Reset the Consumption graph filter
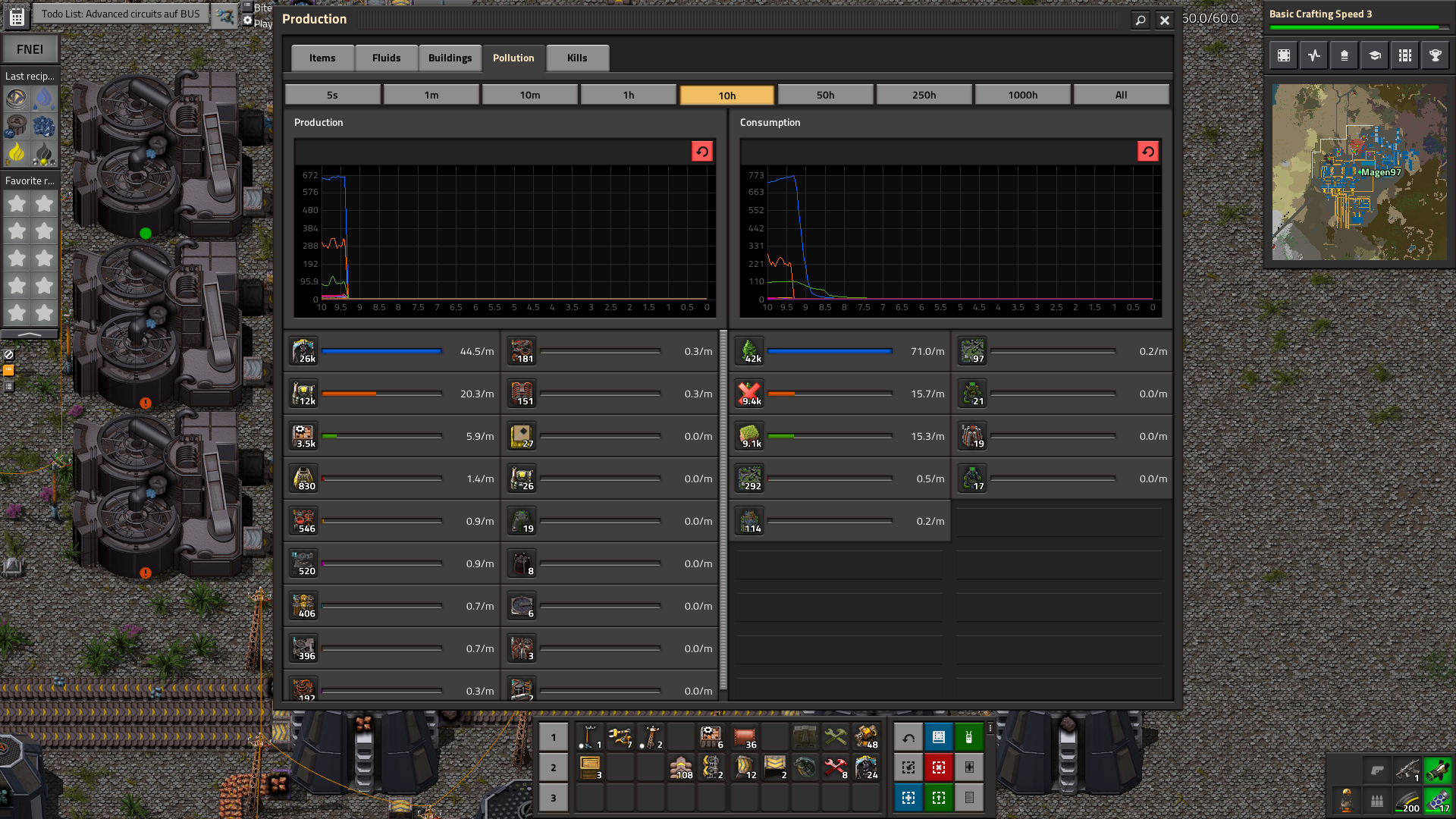This screenshot has width=1456, height=819. click(1148, 152)
